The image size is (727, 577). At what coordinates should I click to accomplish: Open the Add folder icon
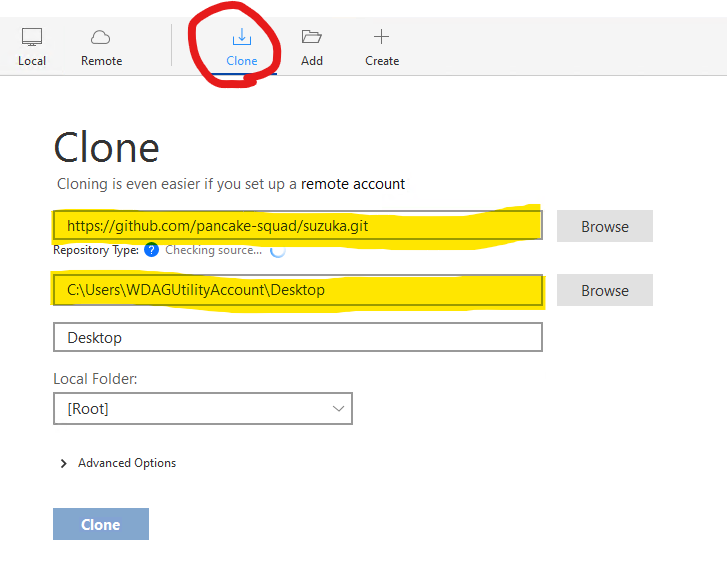pyautogui.click(x=312, y=36)
